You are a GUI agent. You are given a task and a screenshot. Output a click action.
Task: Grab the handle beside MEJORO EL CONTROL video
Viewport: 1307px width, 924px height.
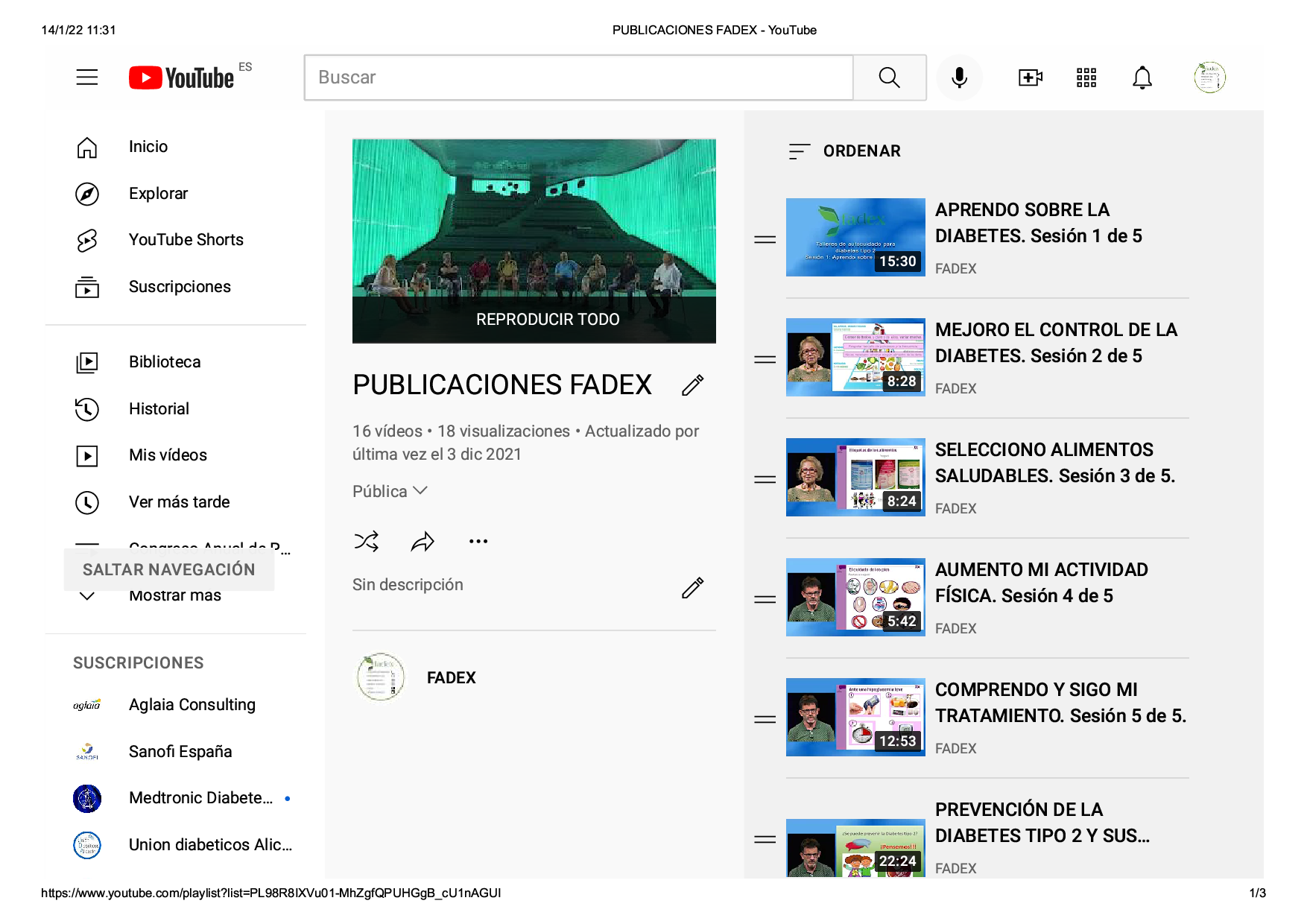[x=765, y=359]
